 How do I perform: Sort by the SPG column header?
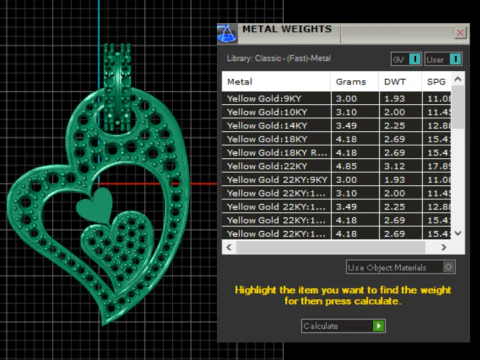(436, 82)
